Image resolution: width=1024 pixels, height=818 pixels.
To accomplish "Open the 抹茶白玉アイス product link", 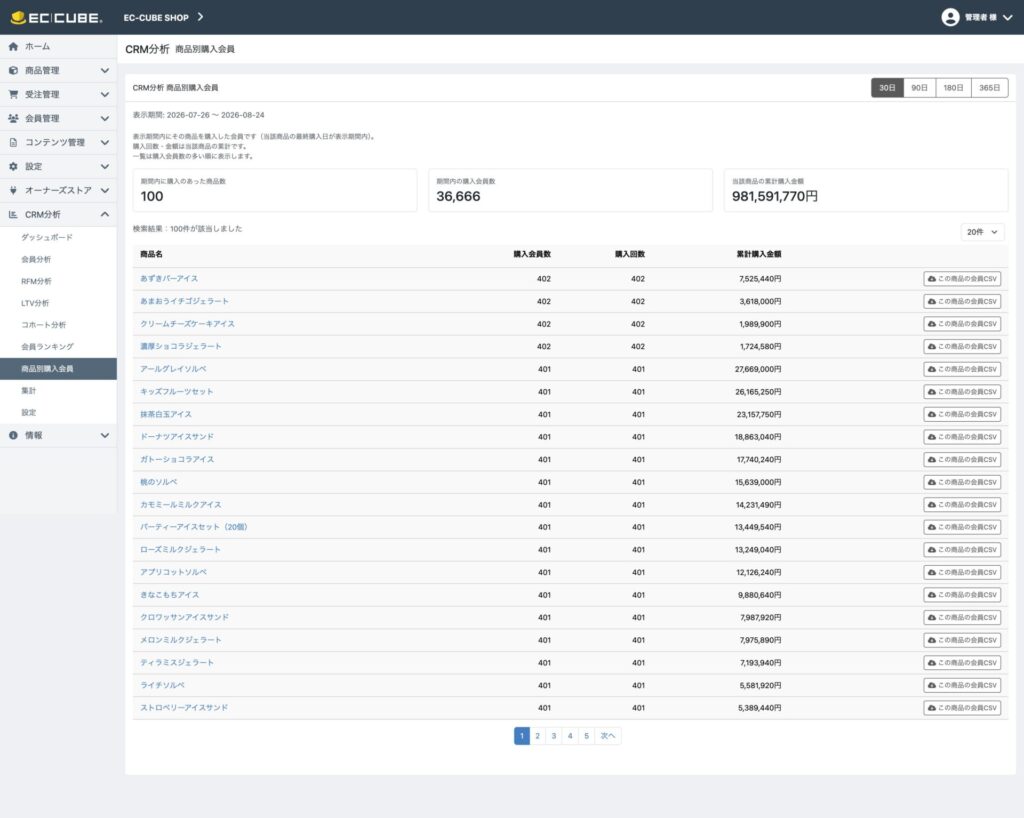I will [165, 414].
